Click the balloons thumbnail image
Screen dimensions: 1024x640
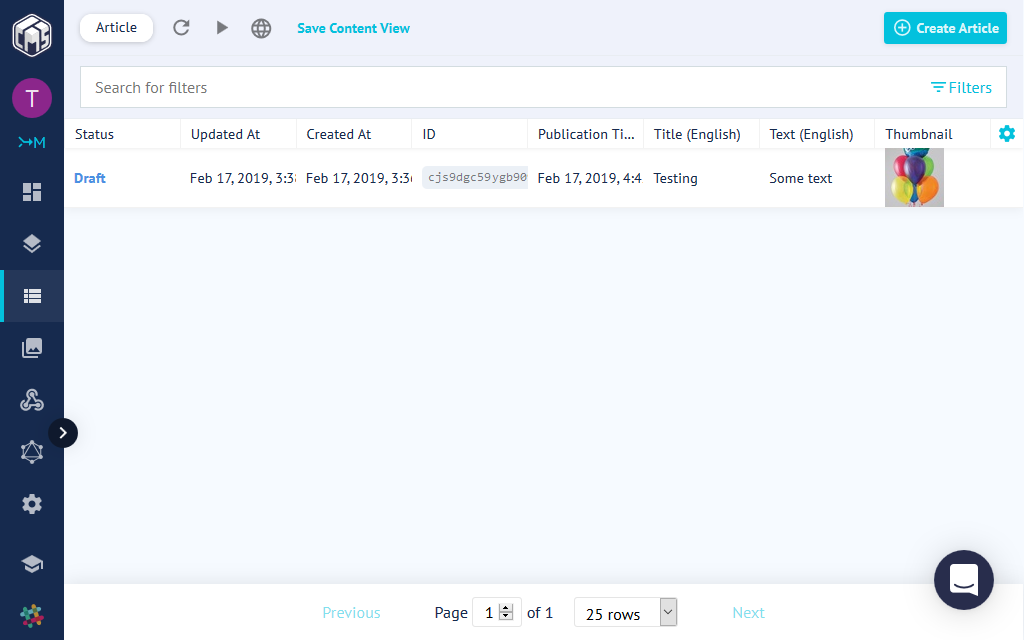(914, 178)
